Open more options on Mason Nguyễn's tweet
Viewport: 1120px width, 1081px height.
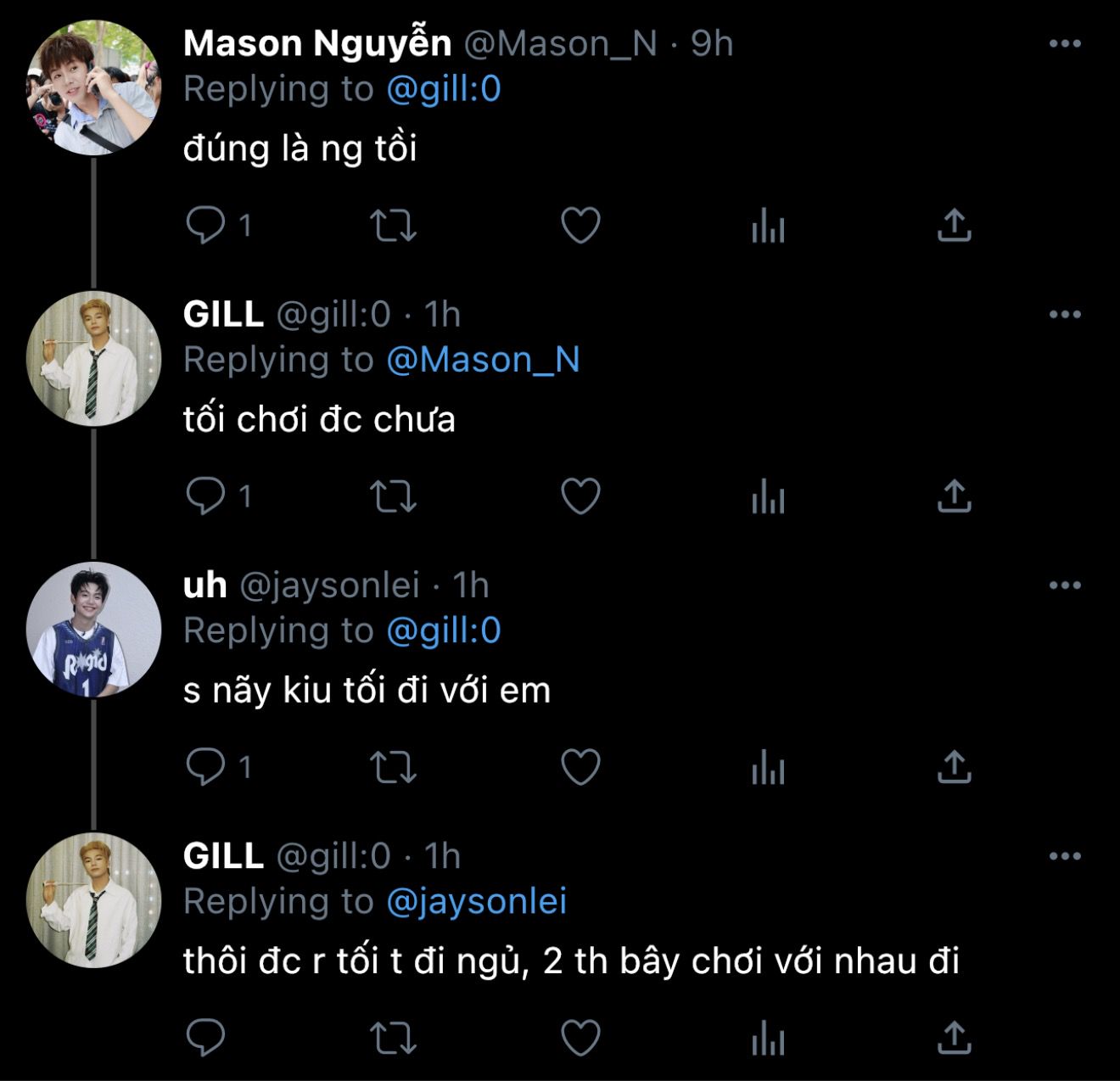tap(1065, 44)
